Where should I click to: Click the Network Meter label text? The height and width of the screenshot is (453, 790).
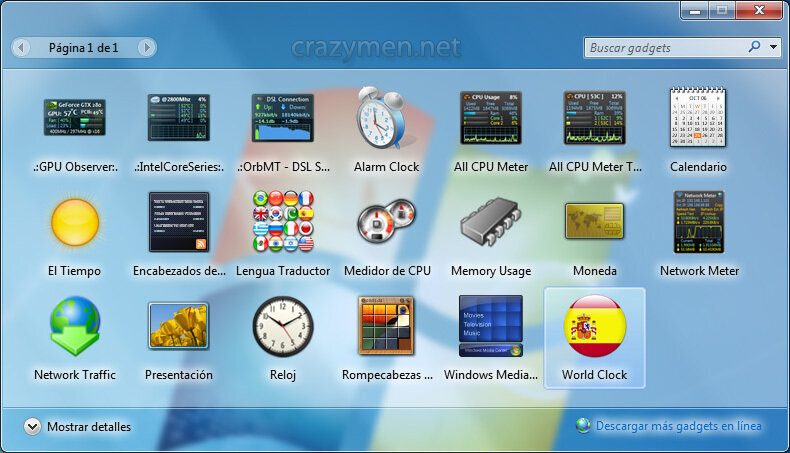[x=699, y=271]
